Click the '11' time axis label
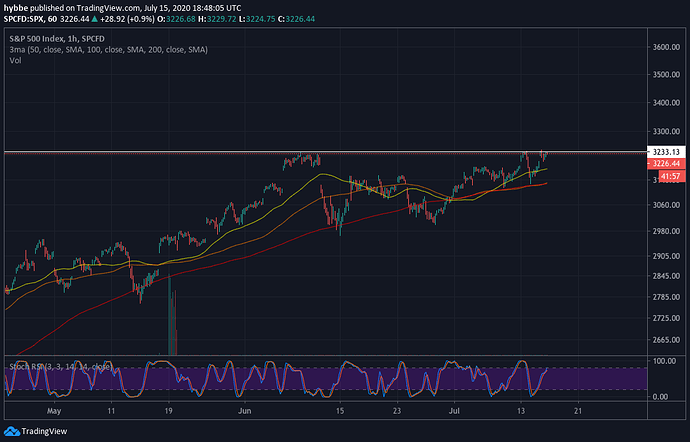Screen dimensions: 690x442 point(111,411)
